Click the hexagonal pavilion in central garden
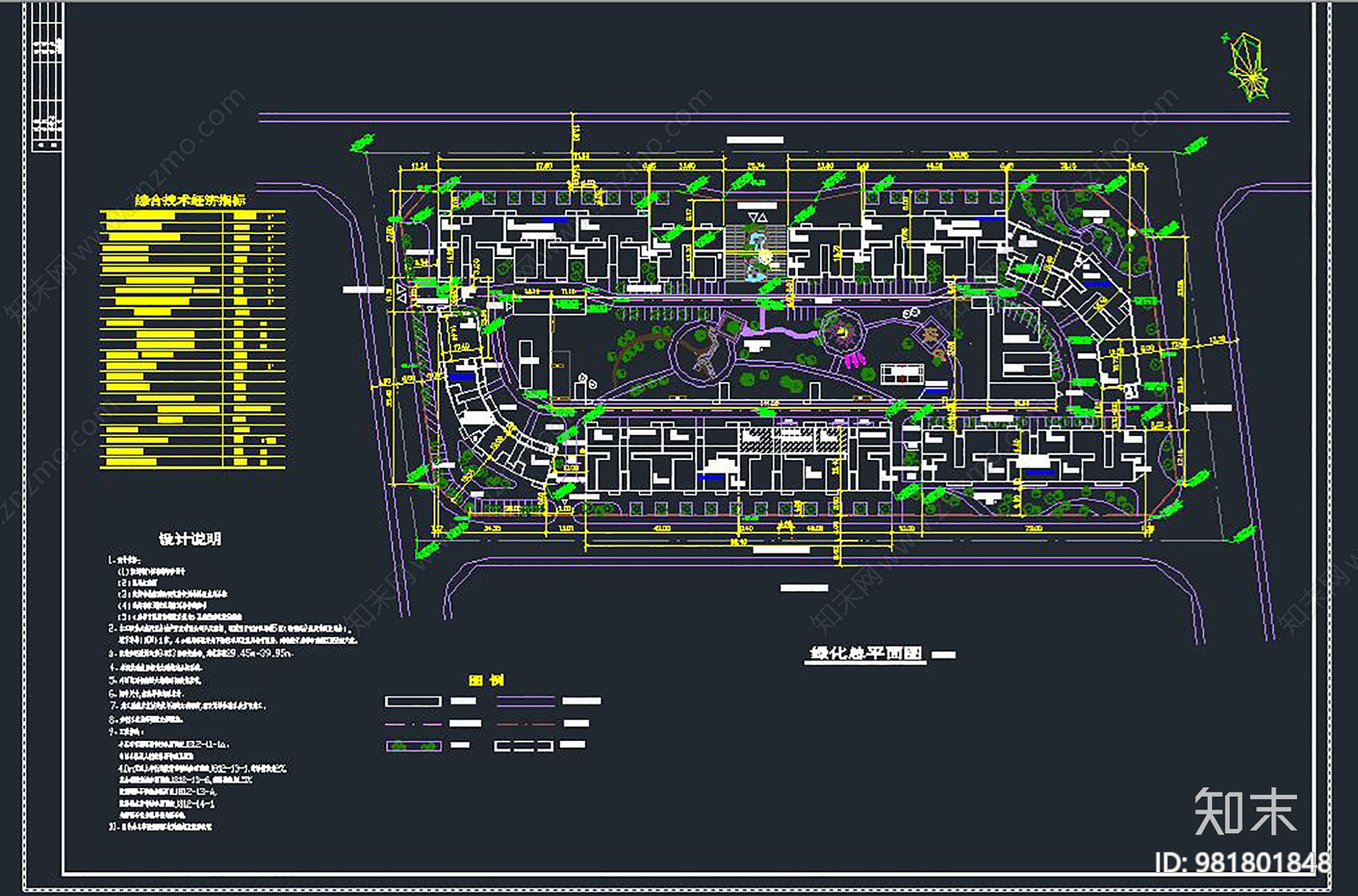This screenshot has height=896, width=1358. (x=933, y=336)
